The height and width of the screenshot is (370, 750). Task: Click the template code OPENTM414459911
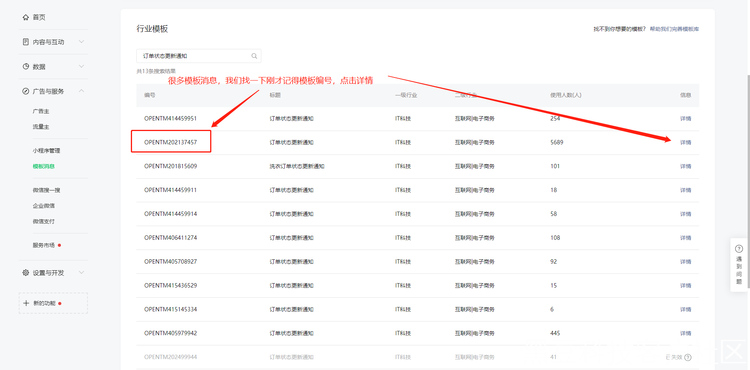point(170,190)
